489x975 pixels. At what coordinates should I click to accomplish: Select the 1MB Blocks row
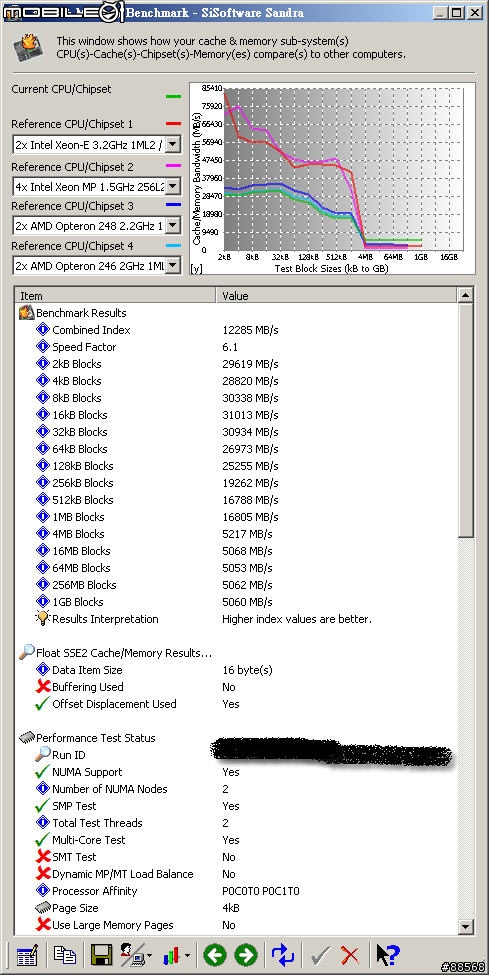236,517
